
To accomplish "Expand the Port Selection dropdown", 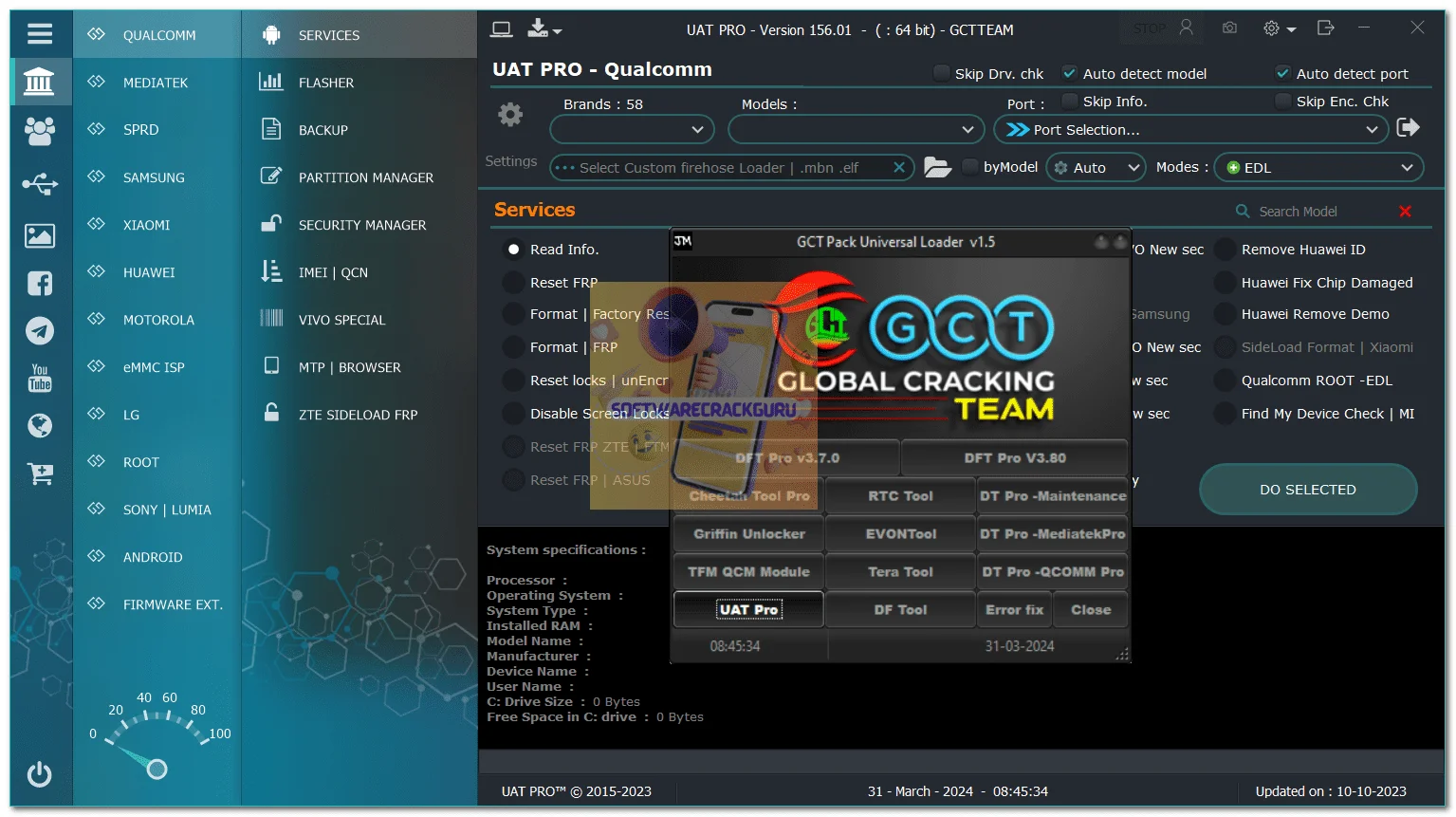I will pos(1191,129).
